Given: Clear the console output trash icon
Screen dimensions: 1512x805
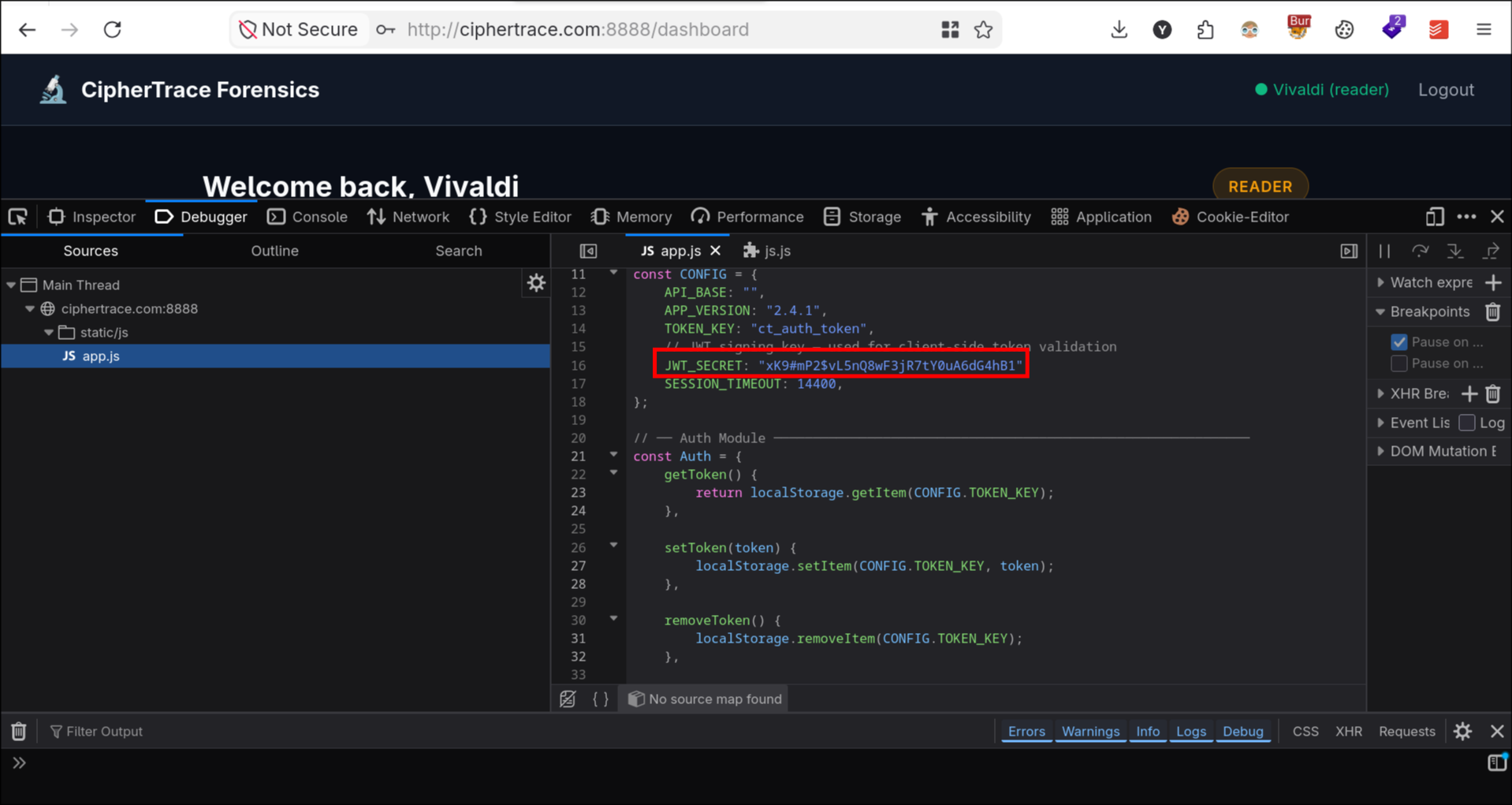Looking at the screenshot, I should (x=19, y=732).
